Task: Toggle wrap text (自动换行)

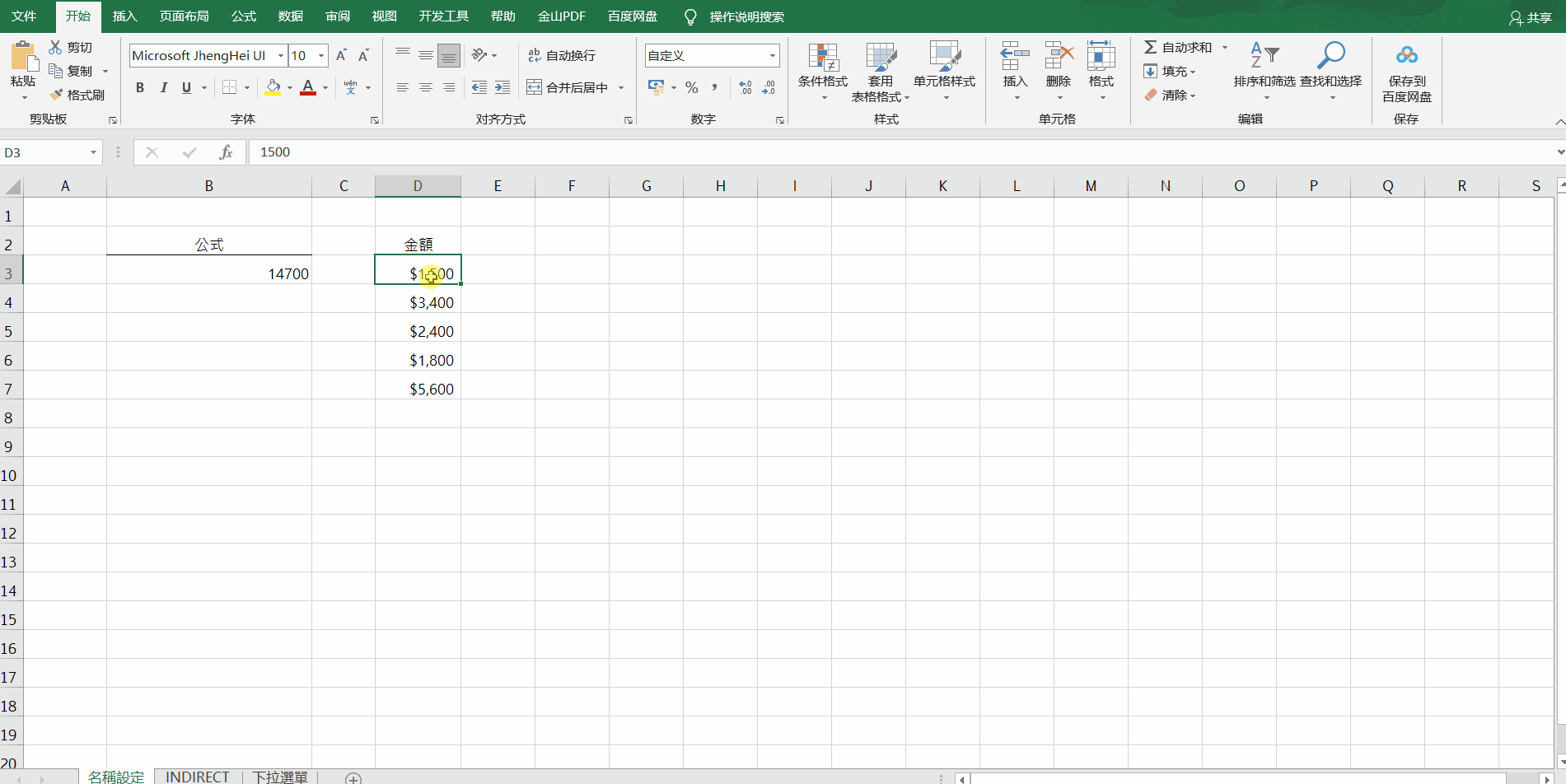Action: tap(561, 55)
